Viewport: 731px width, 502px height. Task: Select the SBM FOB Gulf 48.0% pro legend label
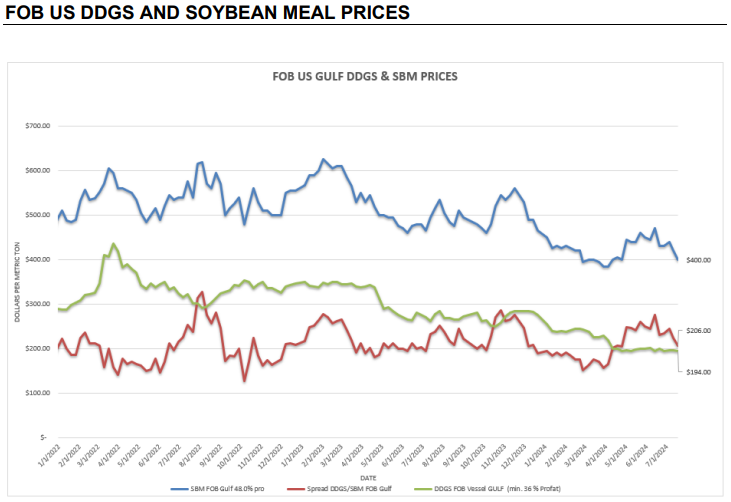(x=227, y=489)
